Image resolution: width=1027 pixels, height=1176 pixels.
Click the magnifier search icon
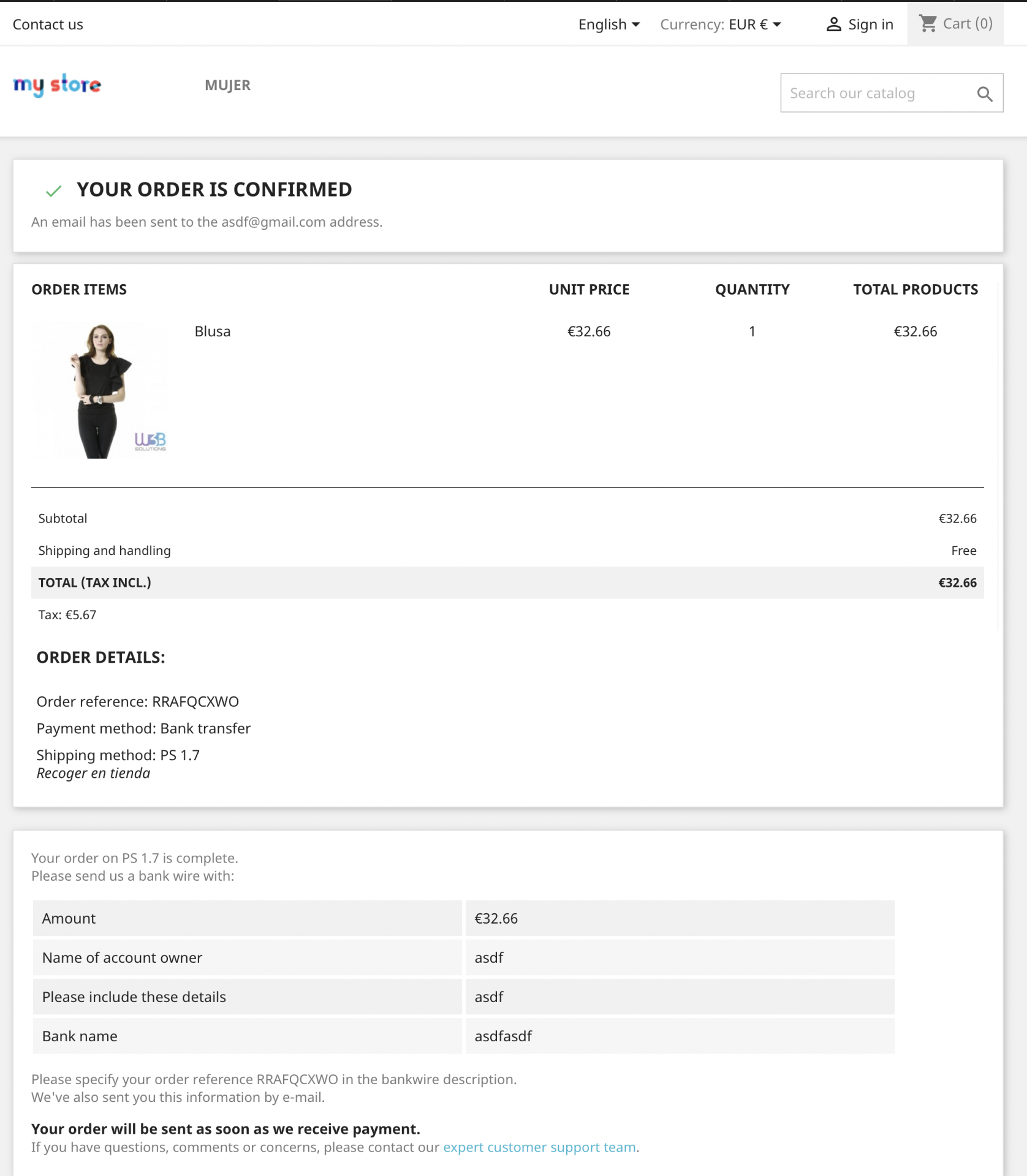(985, 94)
